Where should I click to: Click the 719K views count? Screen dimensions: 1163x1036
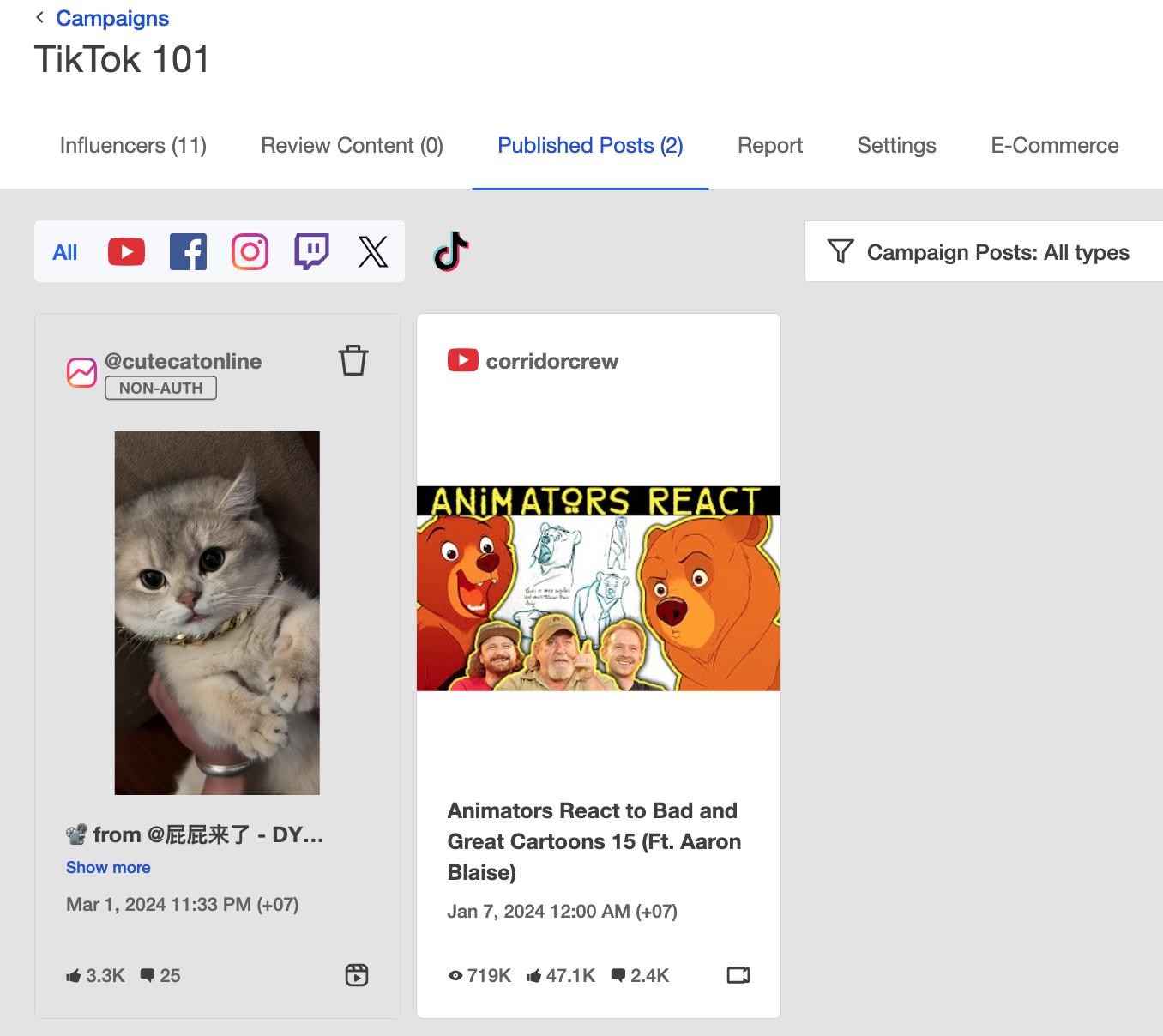coord(489,976)
